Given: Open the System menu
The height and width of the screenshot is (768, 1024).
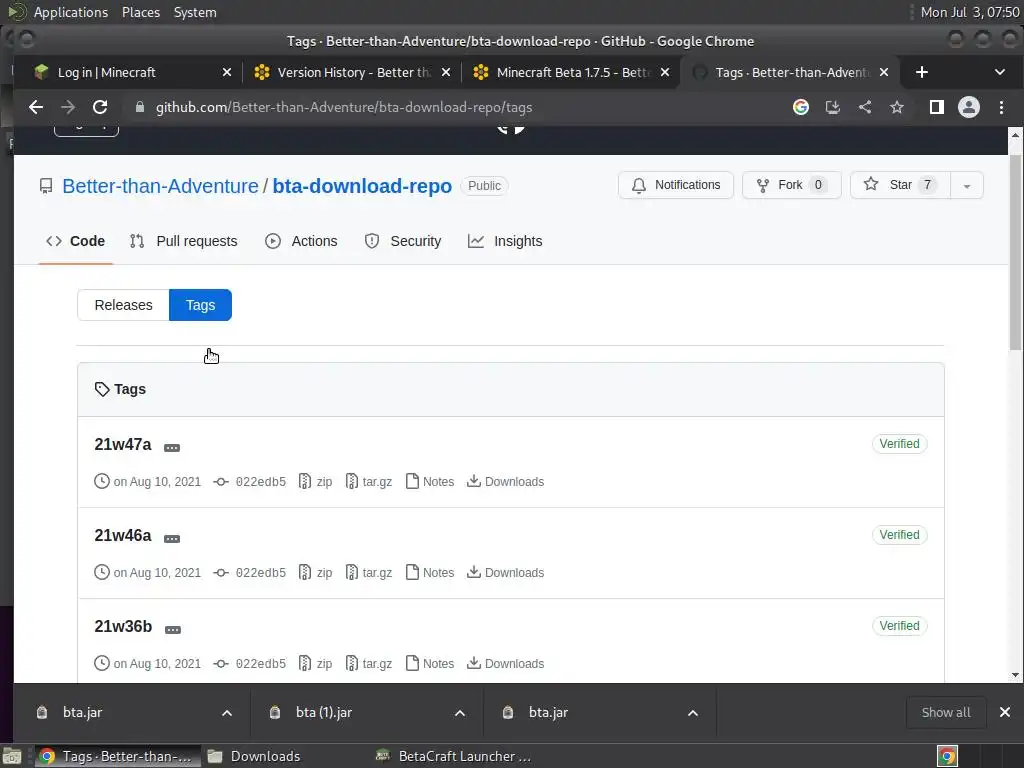Looking at the screenshot, I should [x=195, y=12].
